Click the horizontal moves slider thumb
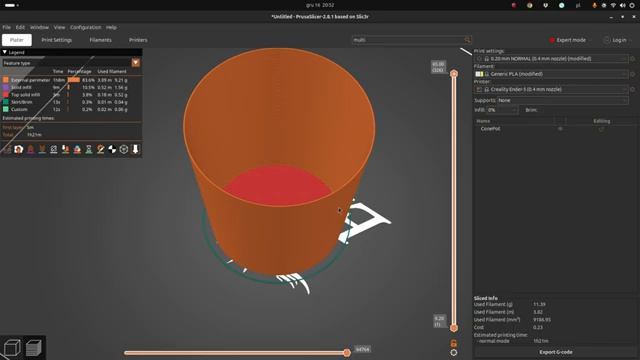Screen dimensions: 640x360 click(x=347, y=353)
